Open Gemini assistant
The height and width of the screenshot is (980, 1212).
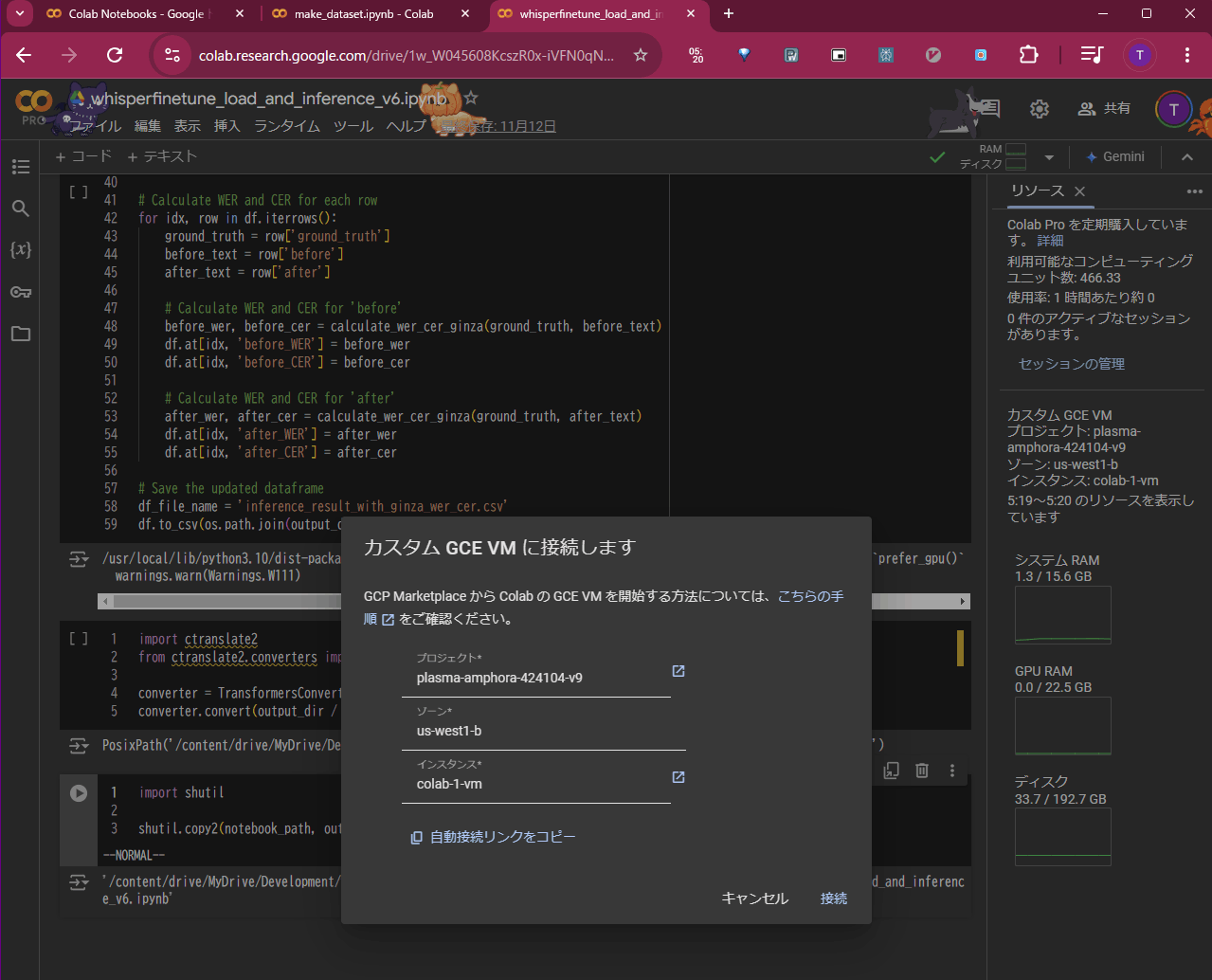coord(1115,156)
